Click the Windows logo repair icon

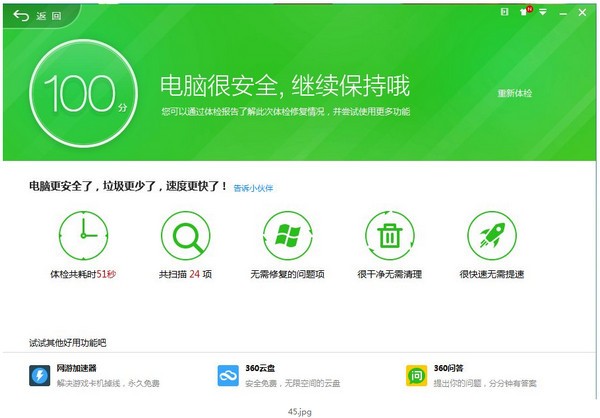pyautogui.click(x=288, y=235)
